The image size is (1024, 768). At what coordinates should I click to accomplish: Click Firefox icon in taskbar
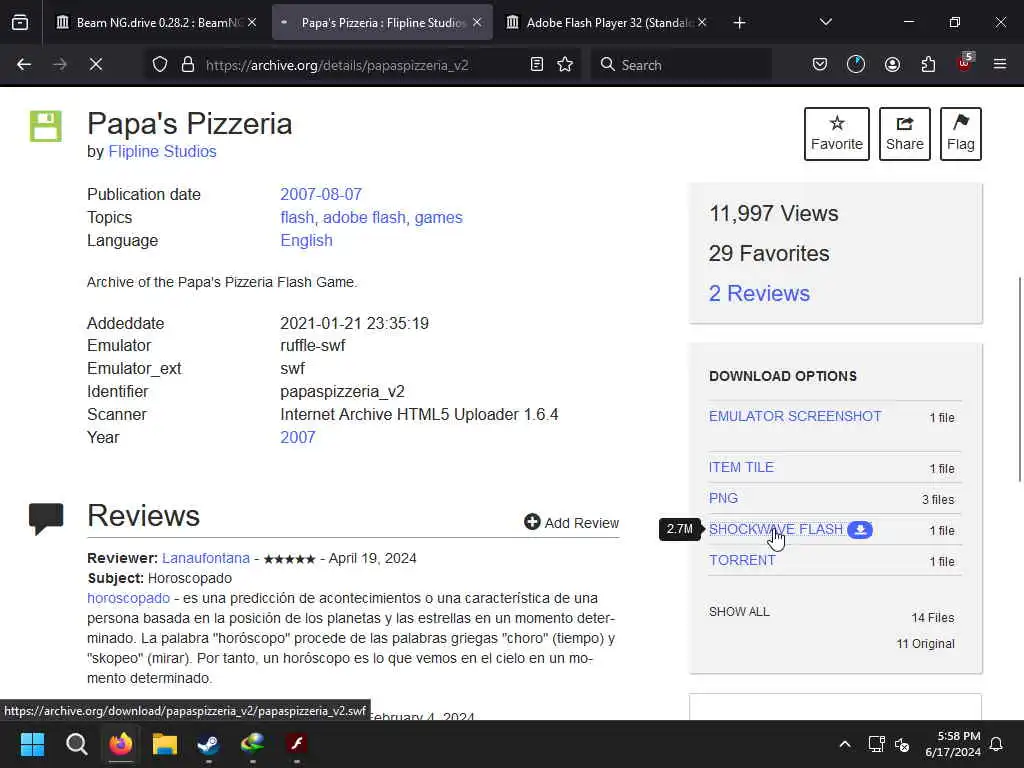[121, 744]
